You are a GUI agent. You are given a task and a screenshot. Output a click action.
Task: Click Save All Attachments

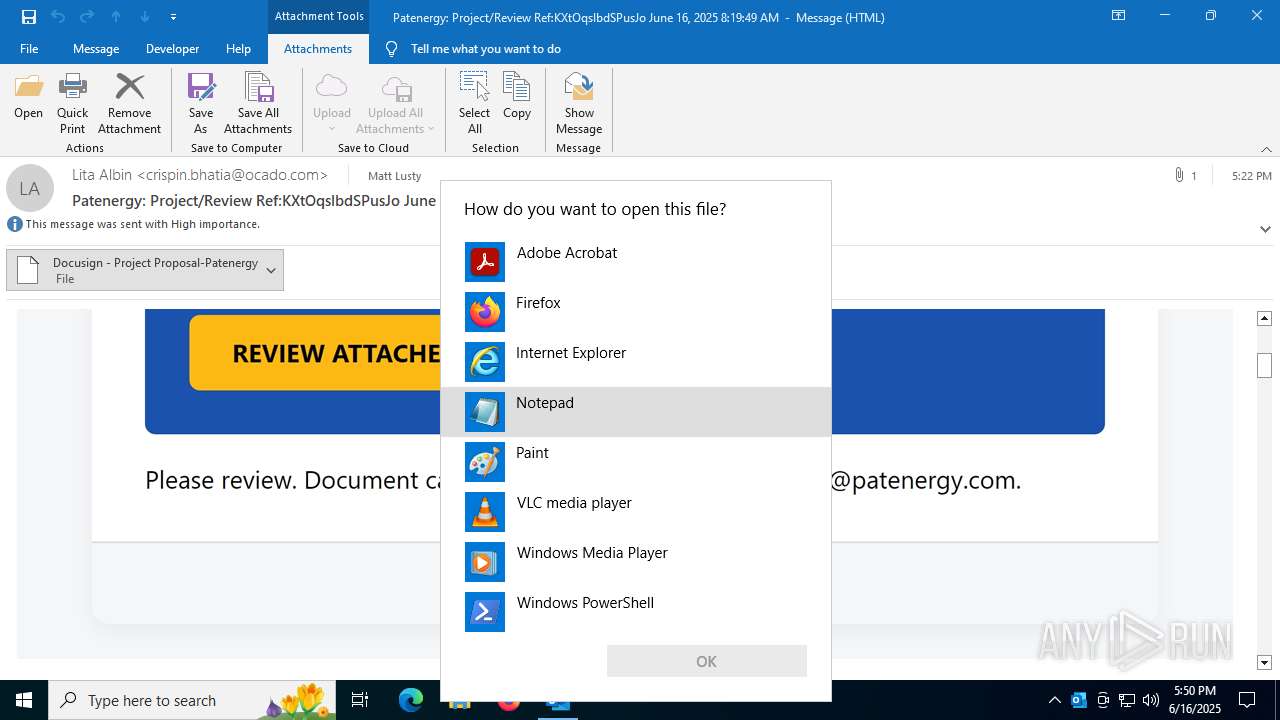(258, 103)
